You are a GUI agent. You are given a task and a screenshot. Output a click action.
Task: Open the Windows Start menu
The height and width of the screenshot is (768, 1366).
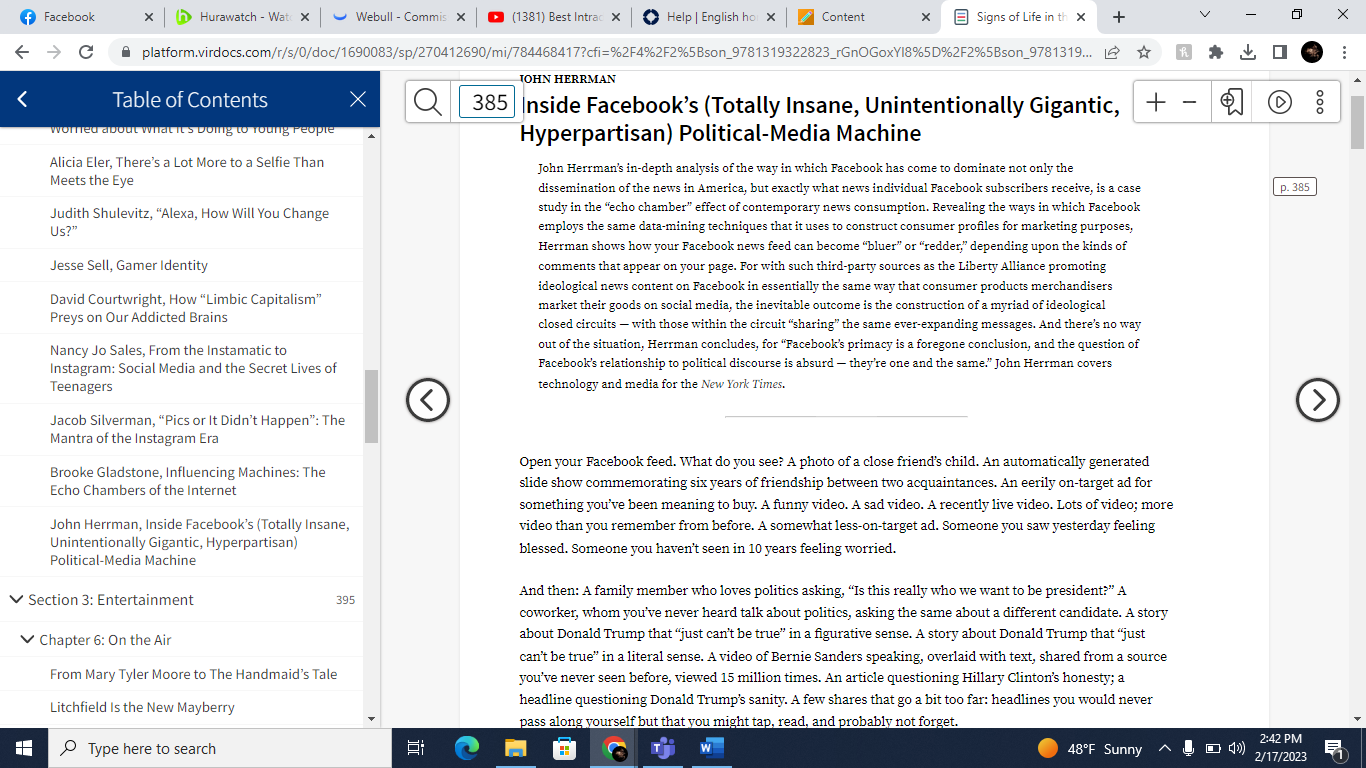click(24, 748)
